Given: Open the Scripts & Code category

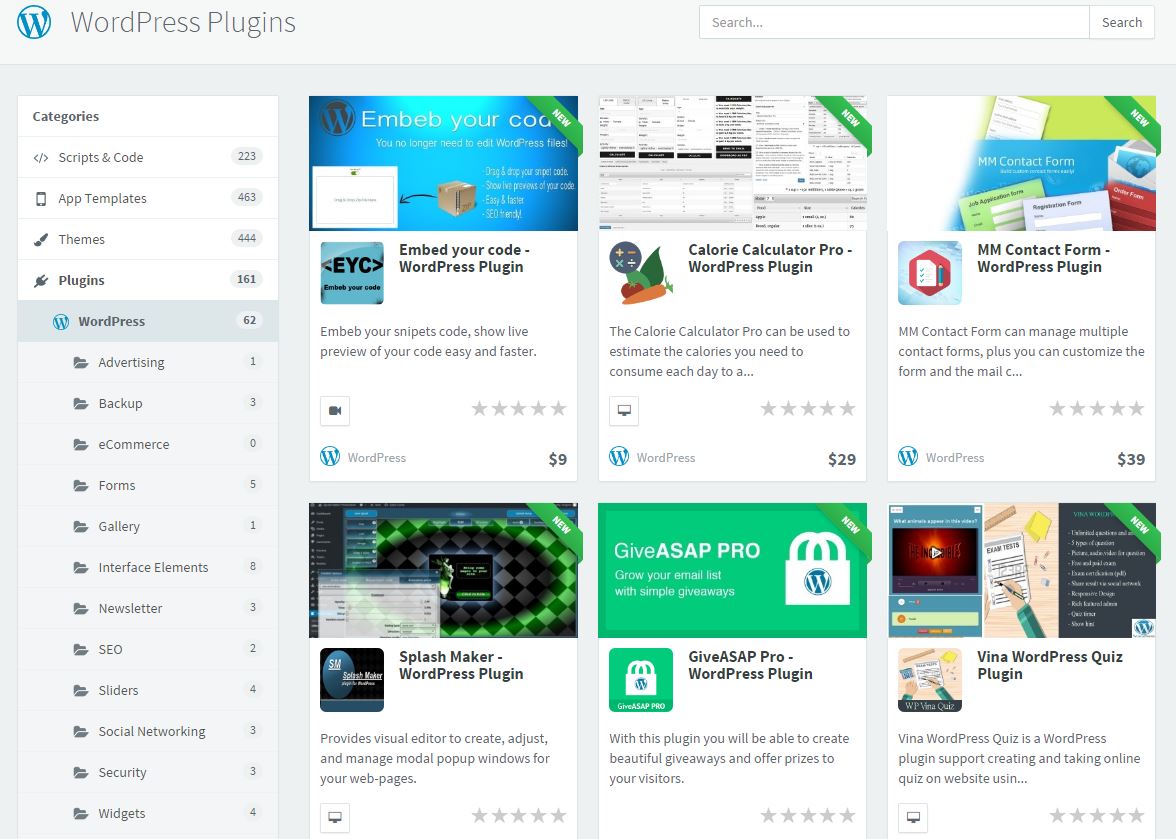Looking at the screenshot, I should [148, 157].
